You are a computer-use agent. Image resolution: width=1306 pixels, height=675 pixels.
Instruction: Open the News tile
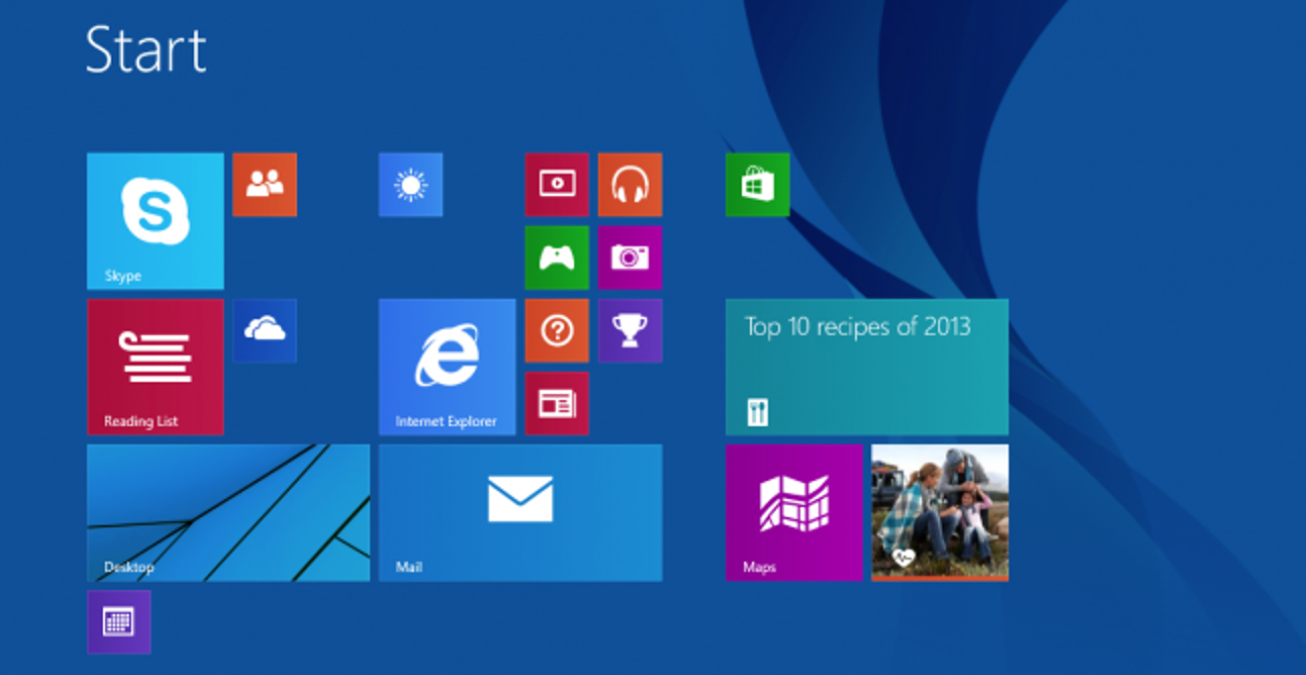[x=557, y=404]
